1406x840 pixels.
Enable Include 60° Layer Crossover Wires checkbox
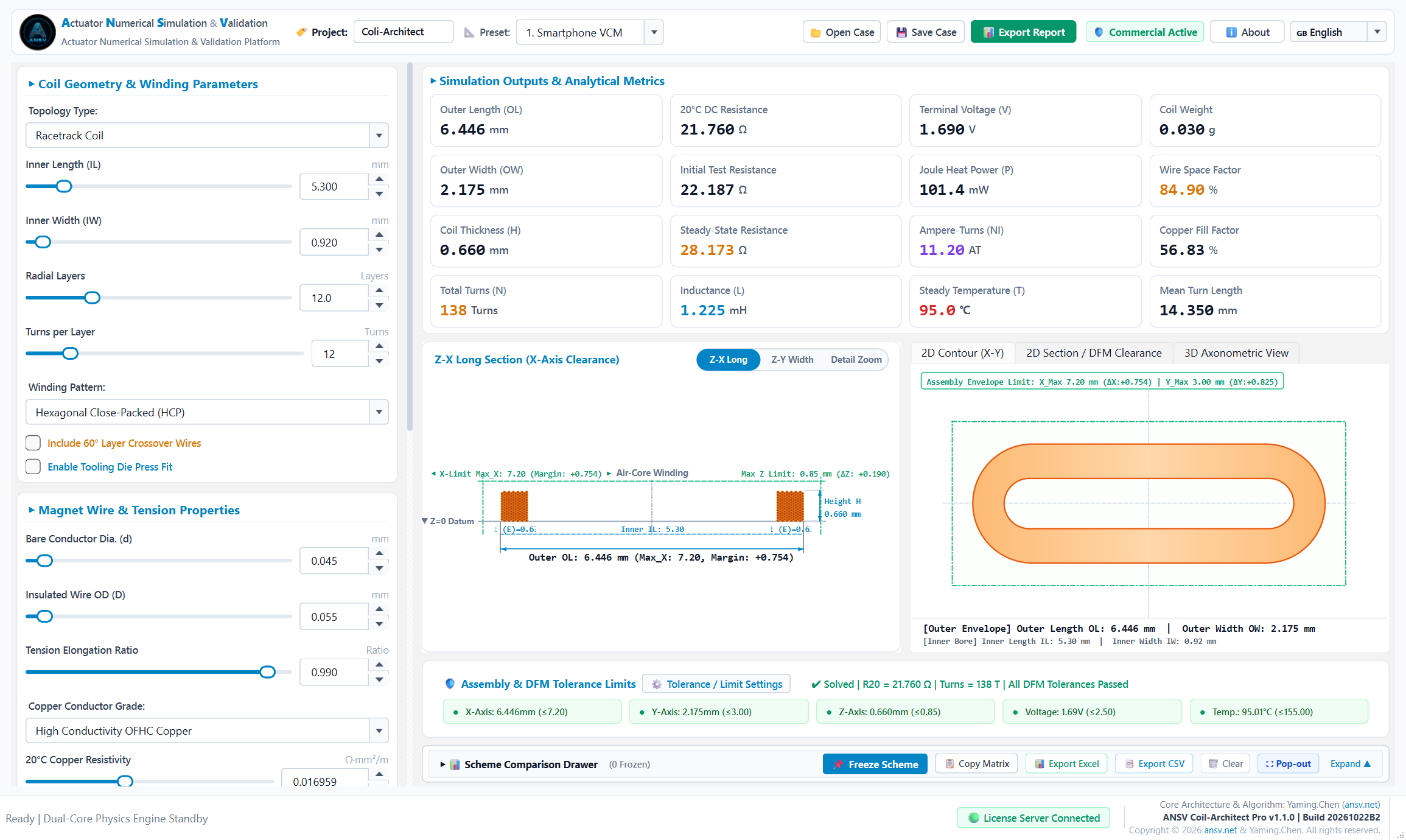(x=33, y=443)
